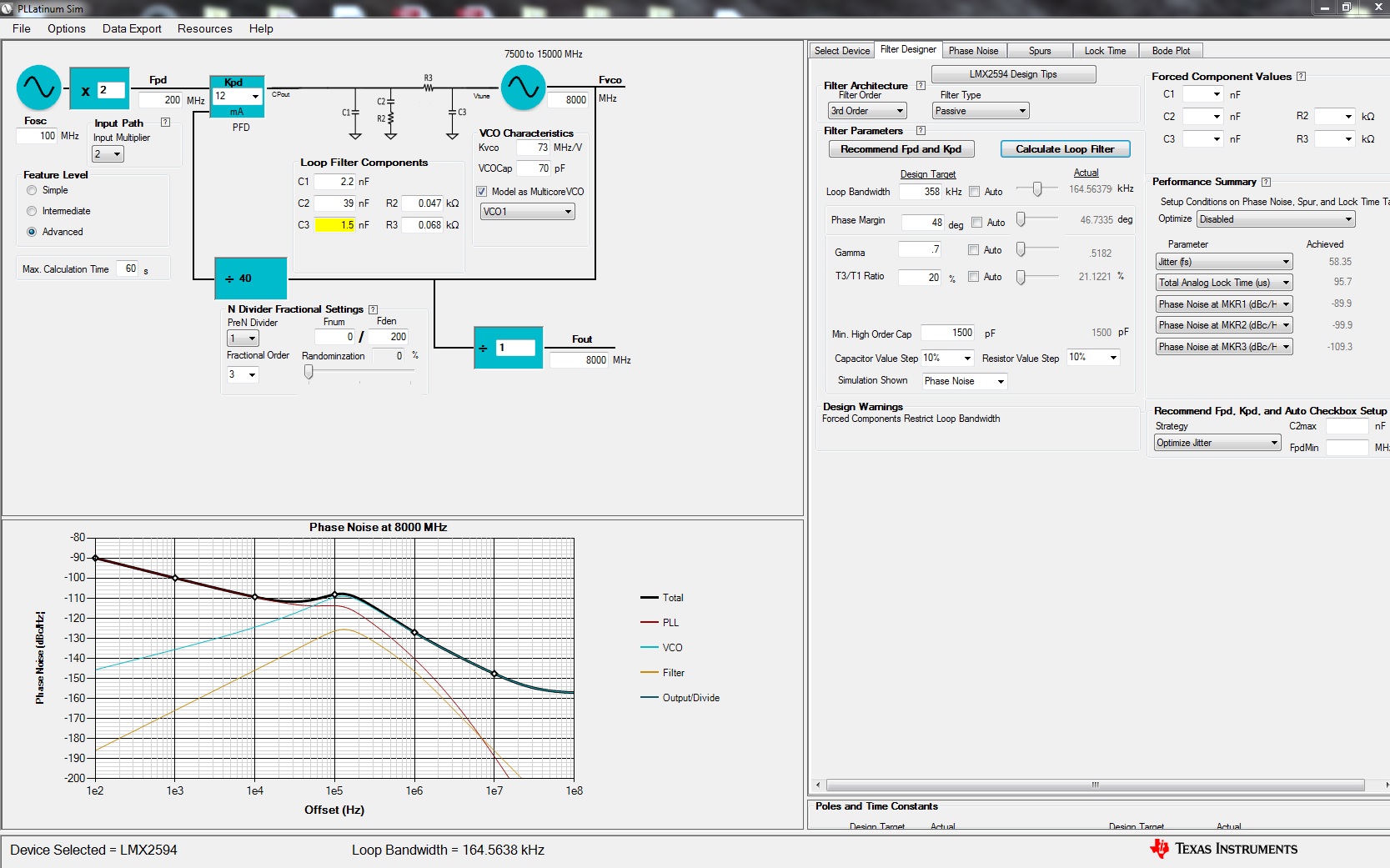Open the Resistor Value Step dropdown
Screen dimensions: 1390x868
click(x=1093, y=357)
